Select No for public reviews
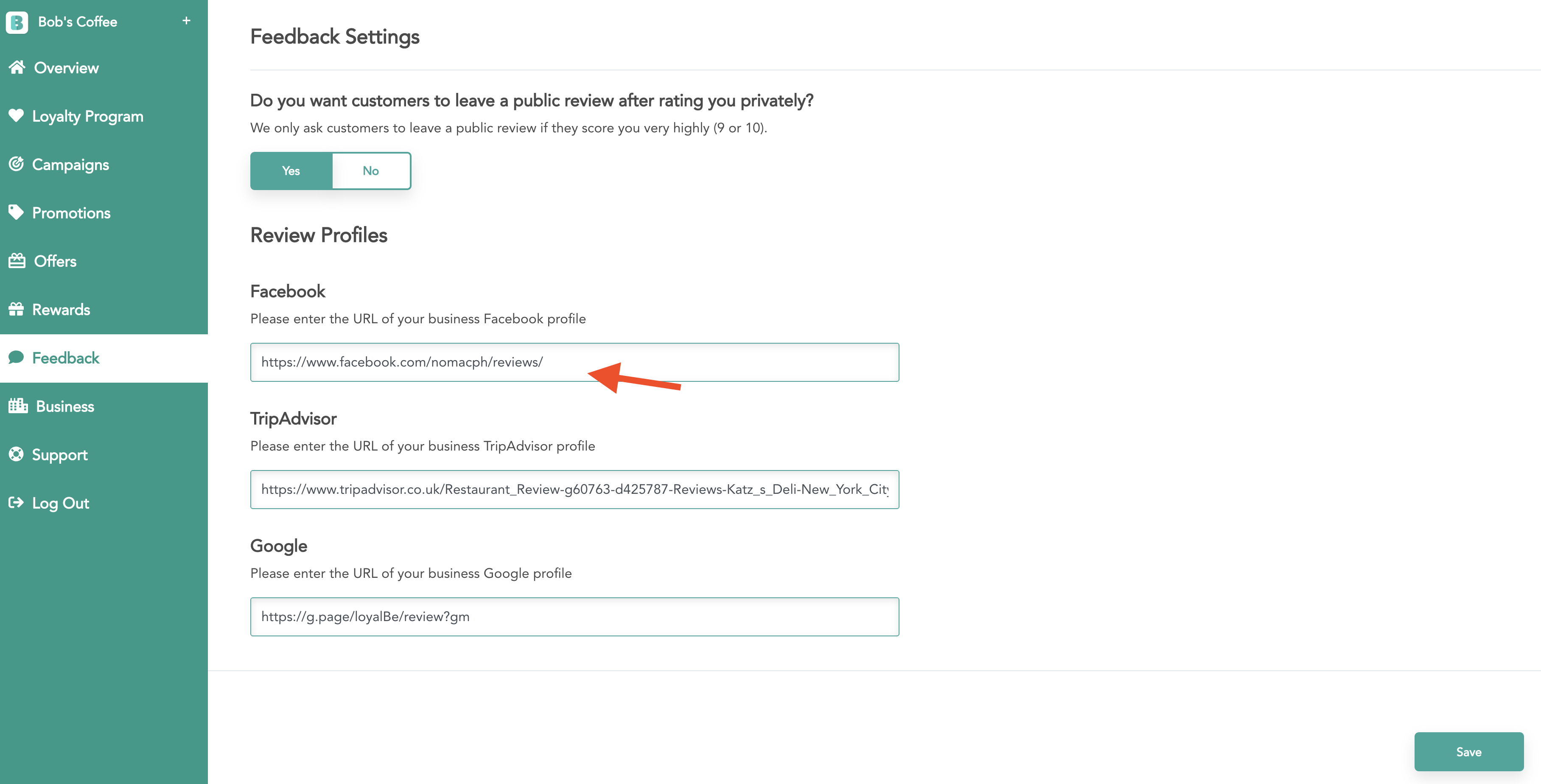1541x784 pixels. [x=371, y=171]
